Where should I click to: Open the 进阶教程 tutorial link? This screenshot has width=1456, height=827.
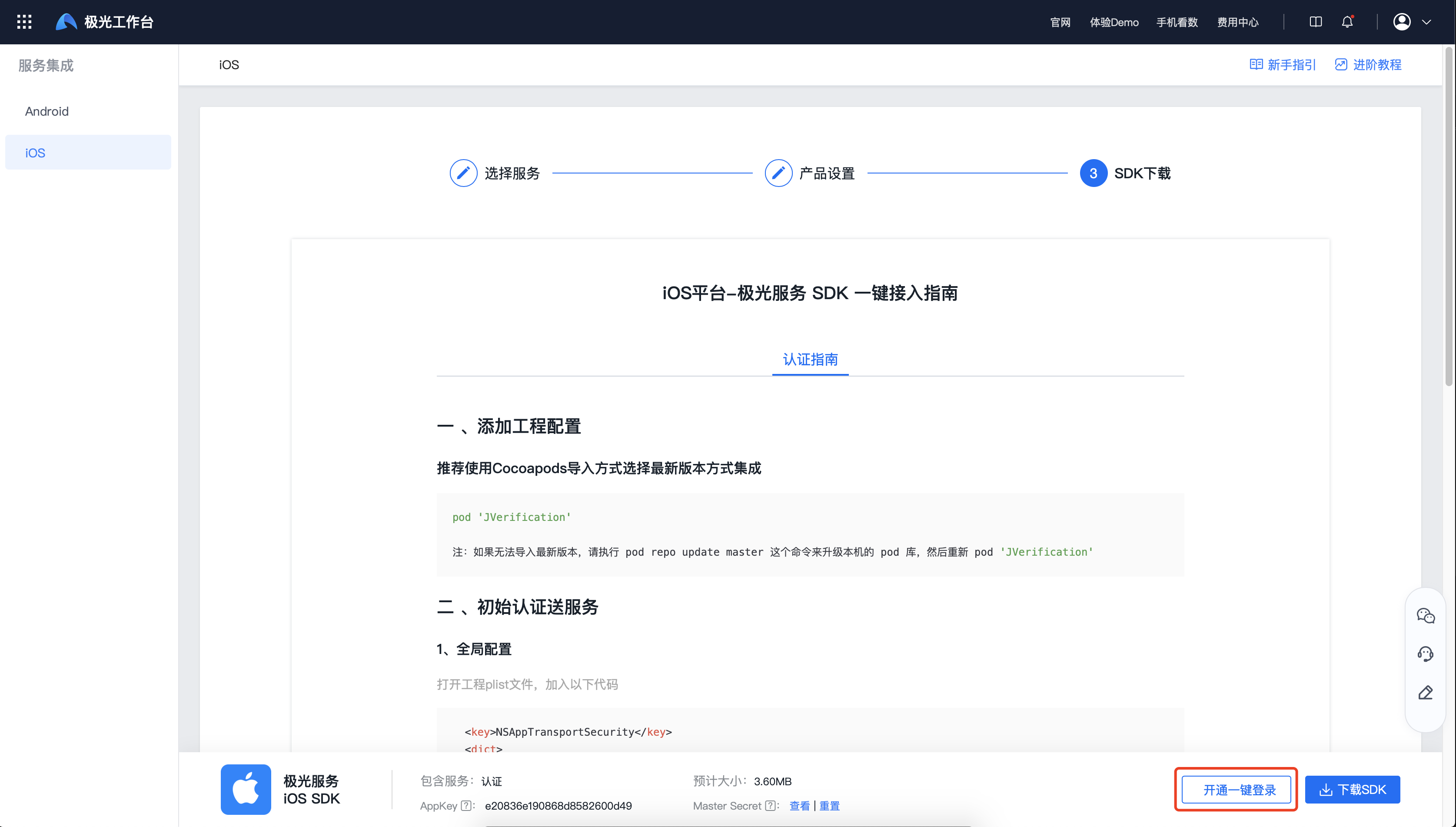pyautogui.click(x=1368, y=65)
